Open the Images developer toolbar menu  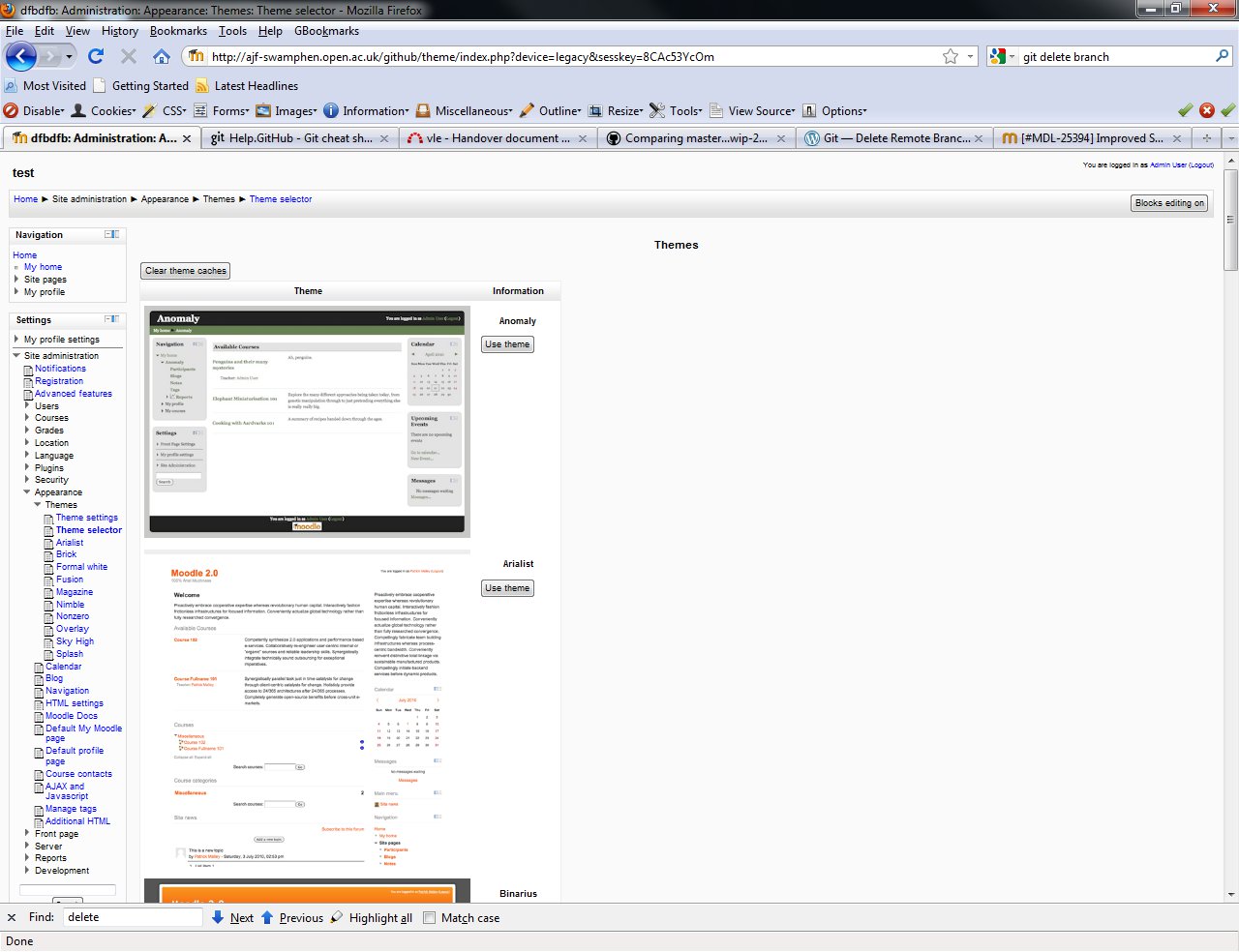(x=286, y=110)
